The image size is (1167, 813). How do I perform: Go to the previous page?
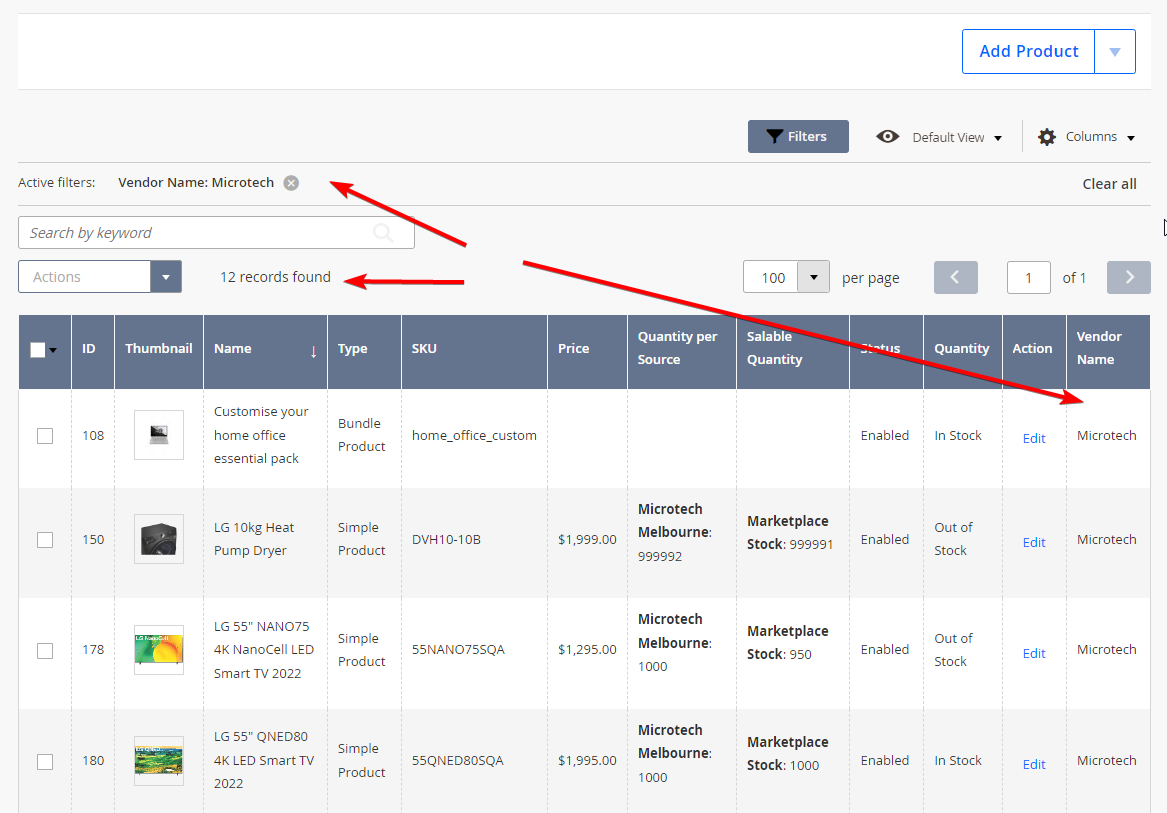click(x=956, y=277)
